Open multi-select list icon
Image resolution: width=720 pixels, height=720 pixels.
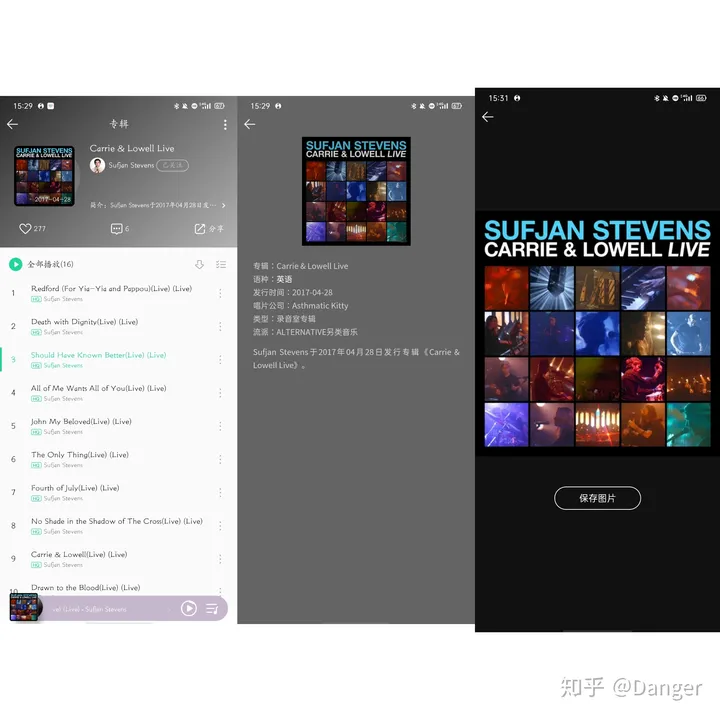[221, 264]
